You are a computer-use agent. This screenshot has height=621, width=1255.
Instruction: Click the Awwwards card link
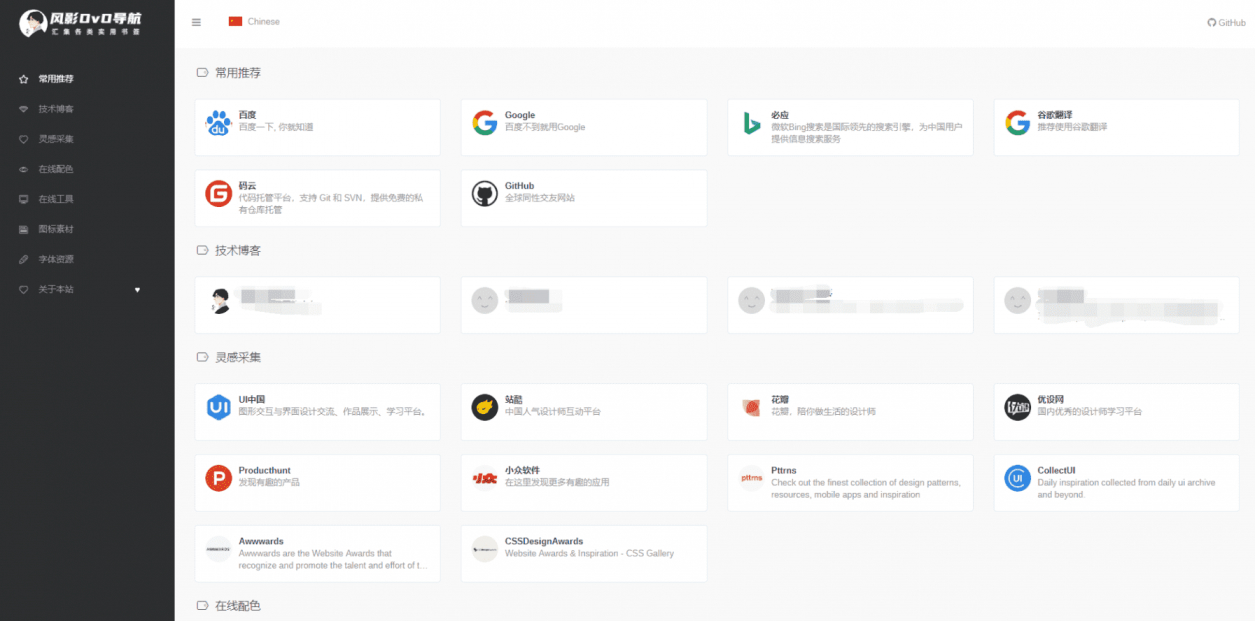click(317, 553)
